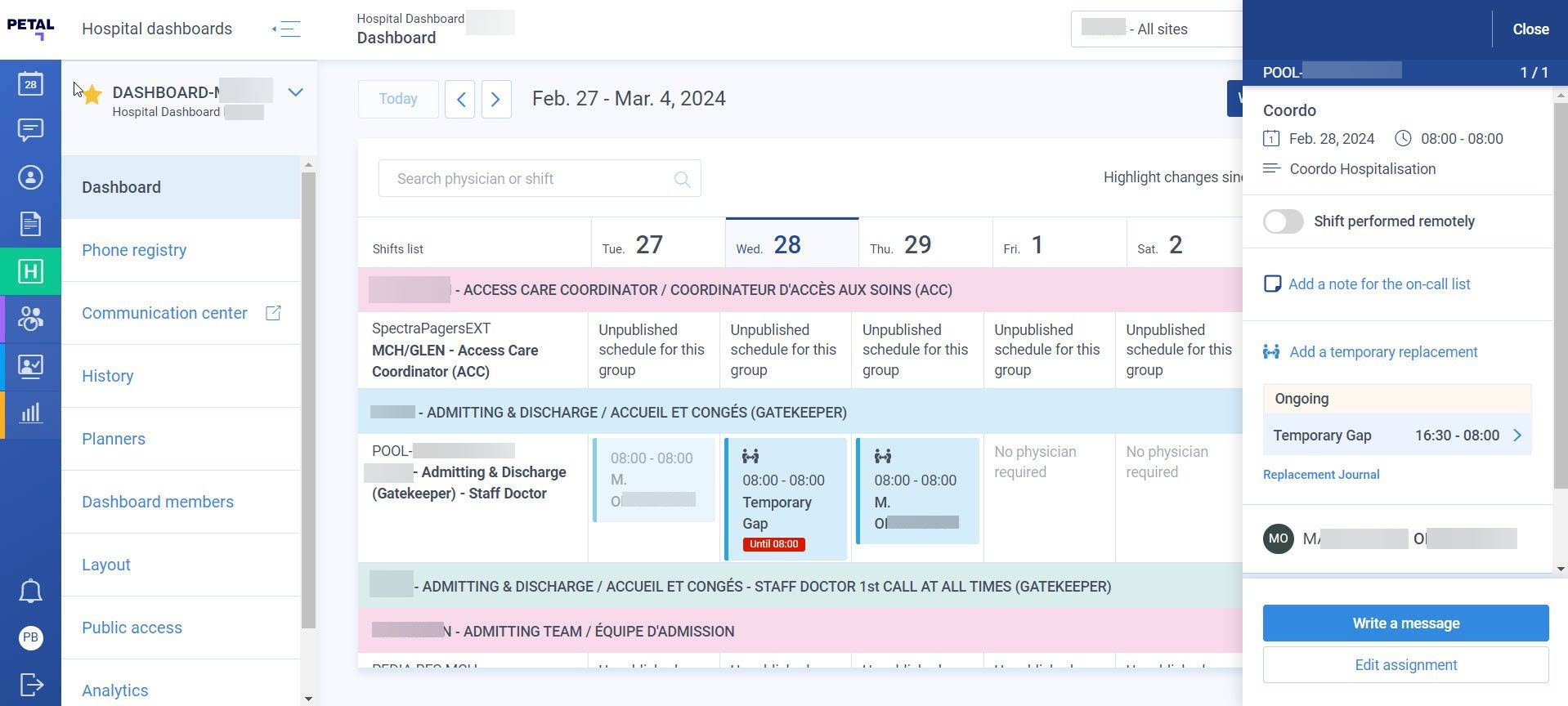Click the PETAL logo
Viewport: 1568px width, 706px height.
click(30, 29)
